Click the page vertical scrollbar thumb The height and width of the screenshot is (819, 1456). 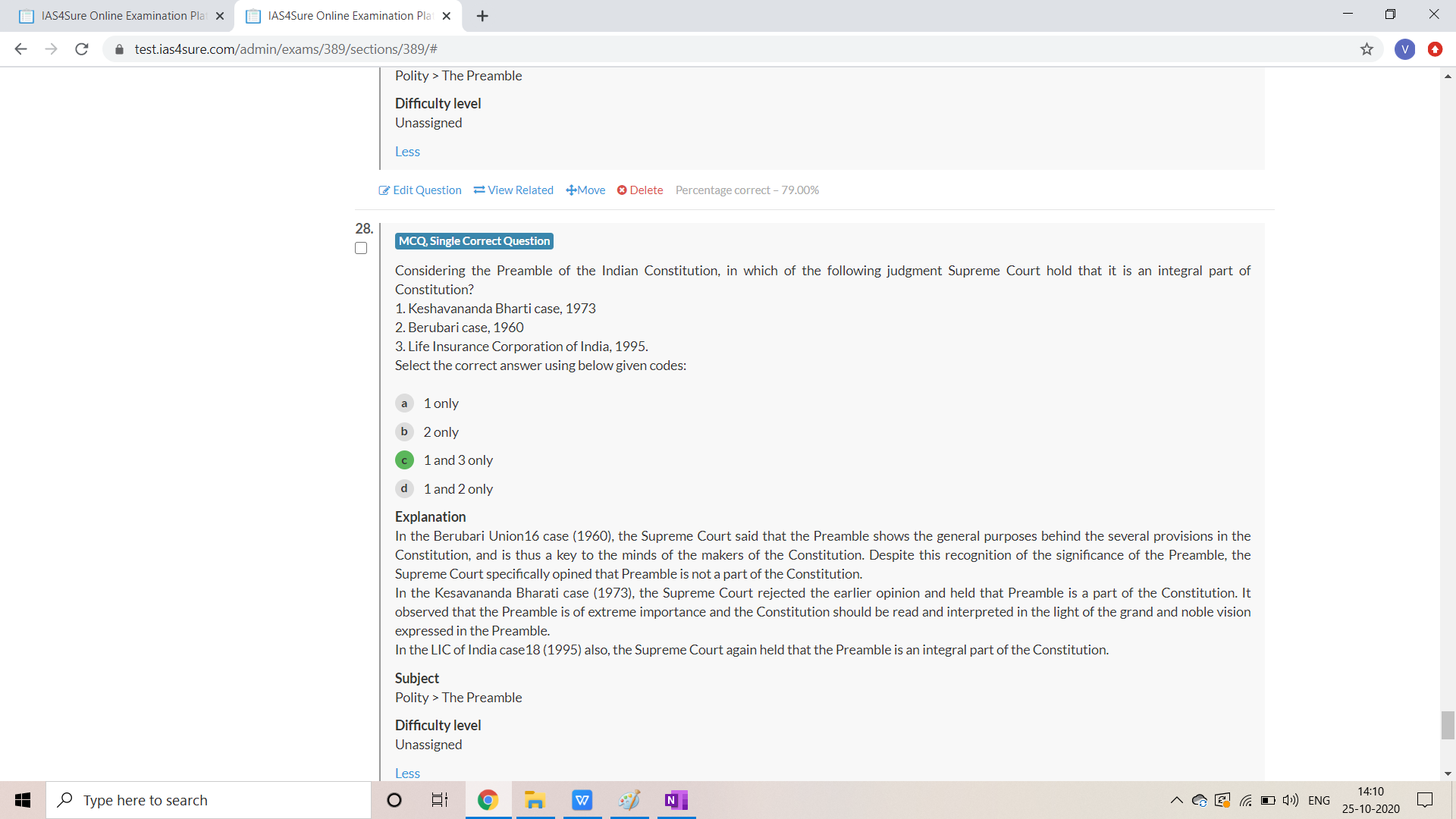coord(1448,724)
